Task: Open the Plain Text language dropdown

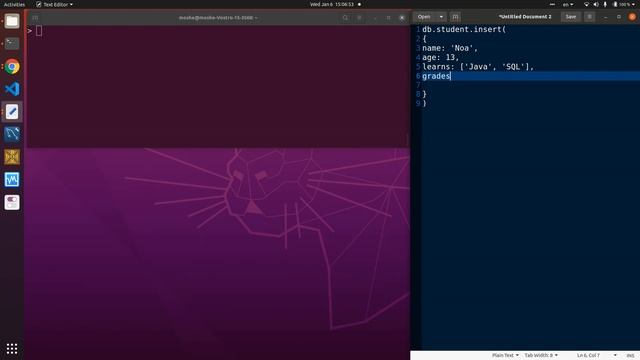Action: (x=505, y=355)
